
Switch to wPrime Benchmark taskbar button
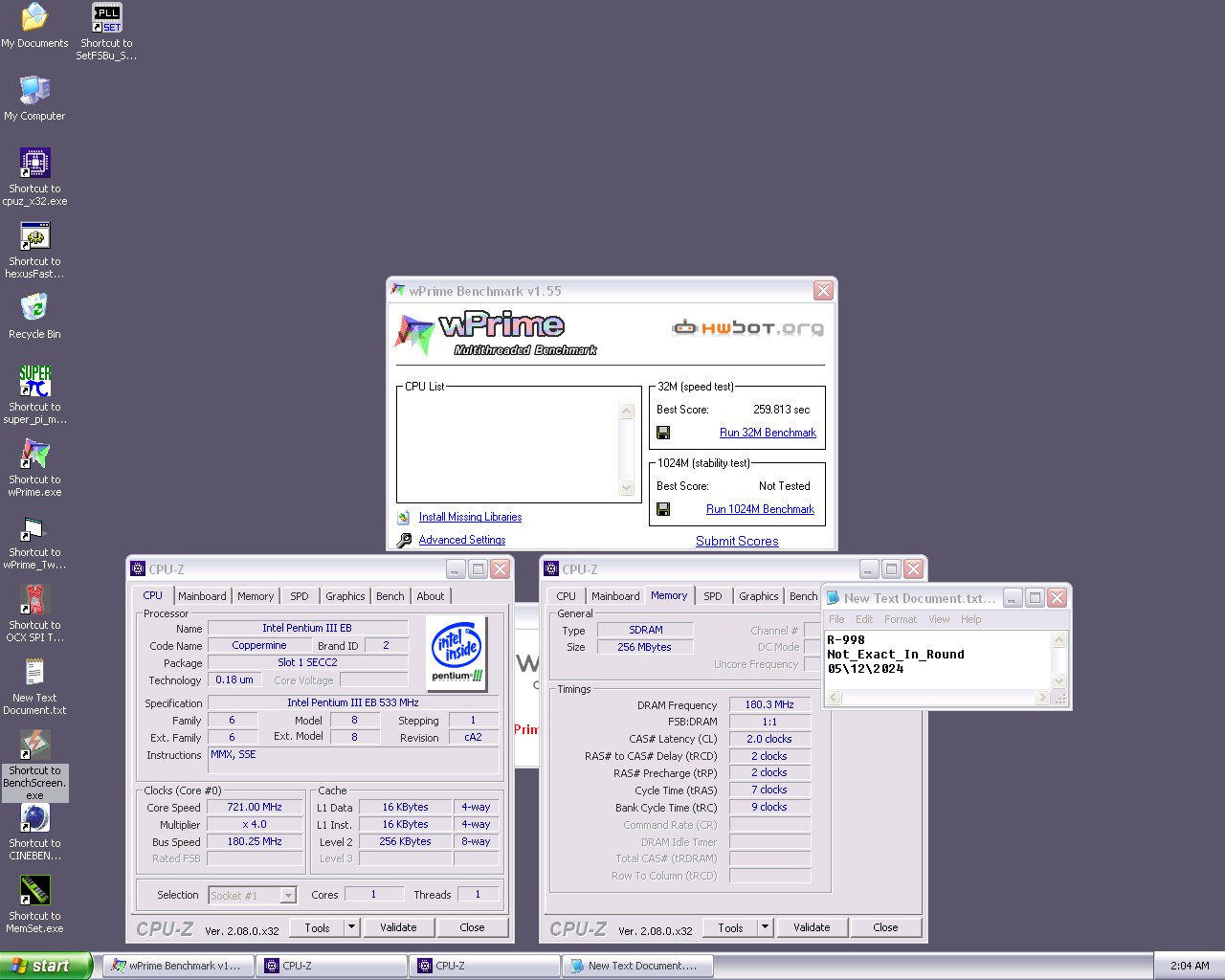[179, 966]
